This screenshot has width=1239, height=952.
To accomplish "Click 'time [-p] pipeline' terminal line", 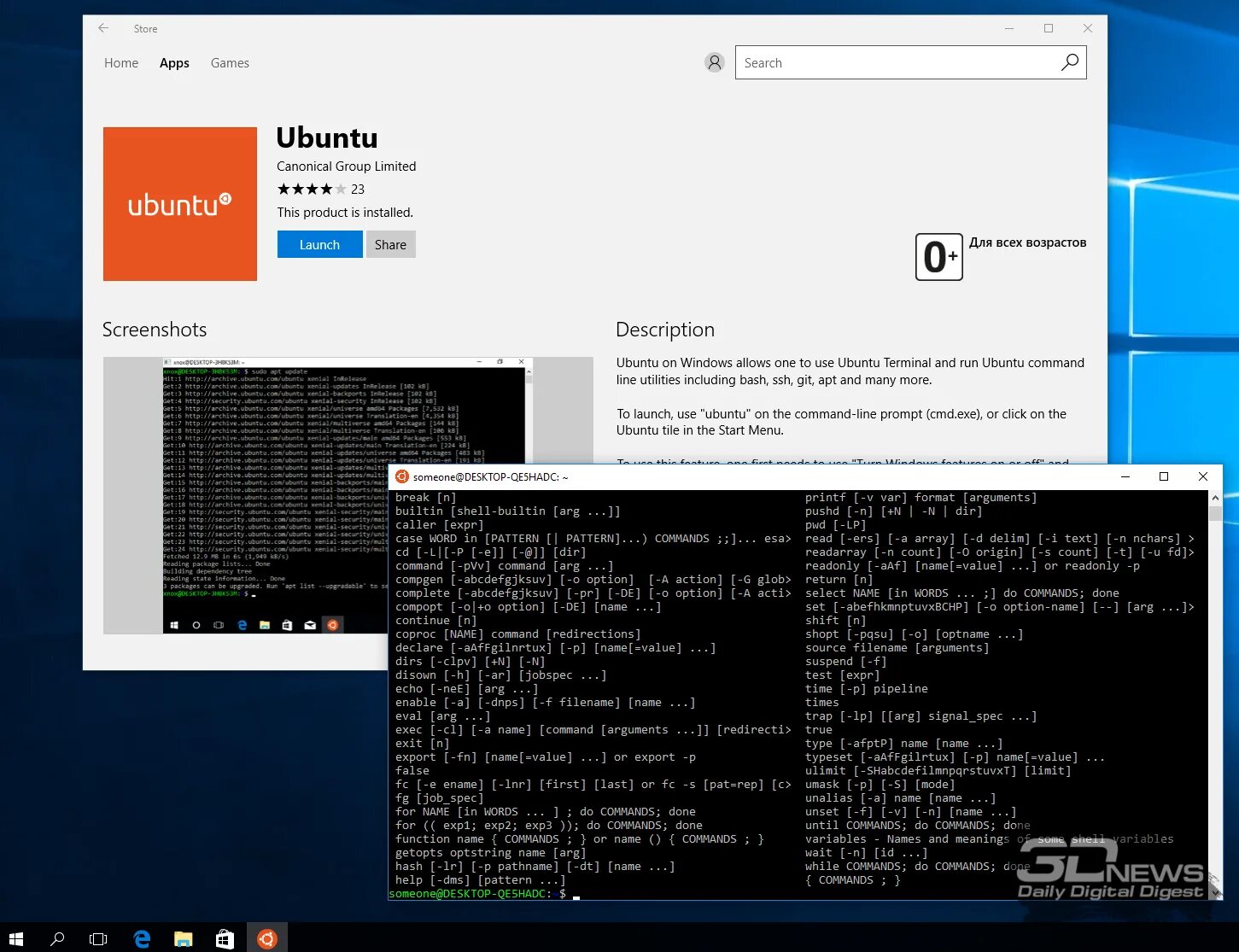I will [x=867, y=689].
